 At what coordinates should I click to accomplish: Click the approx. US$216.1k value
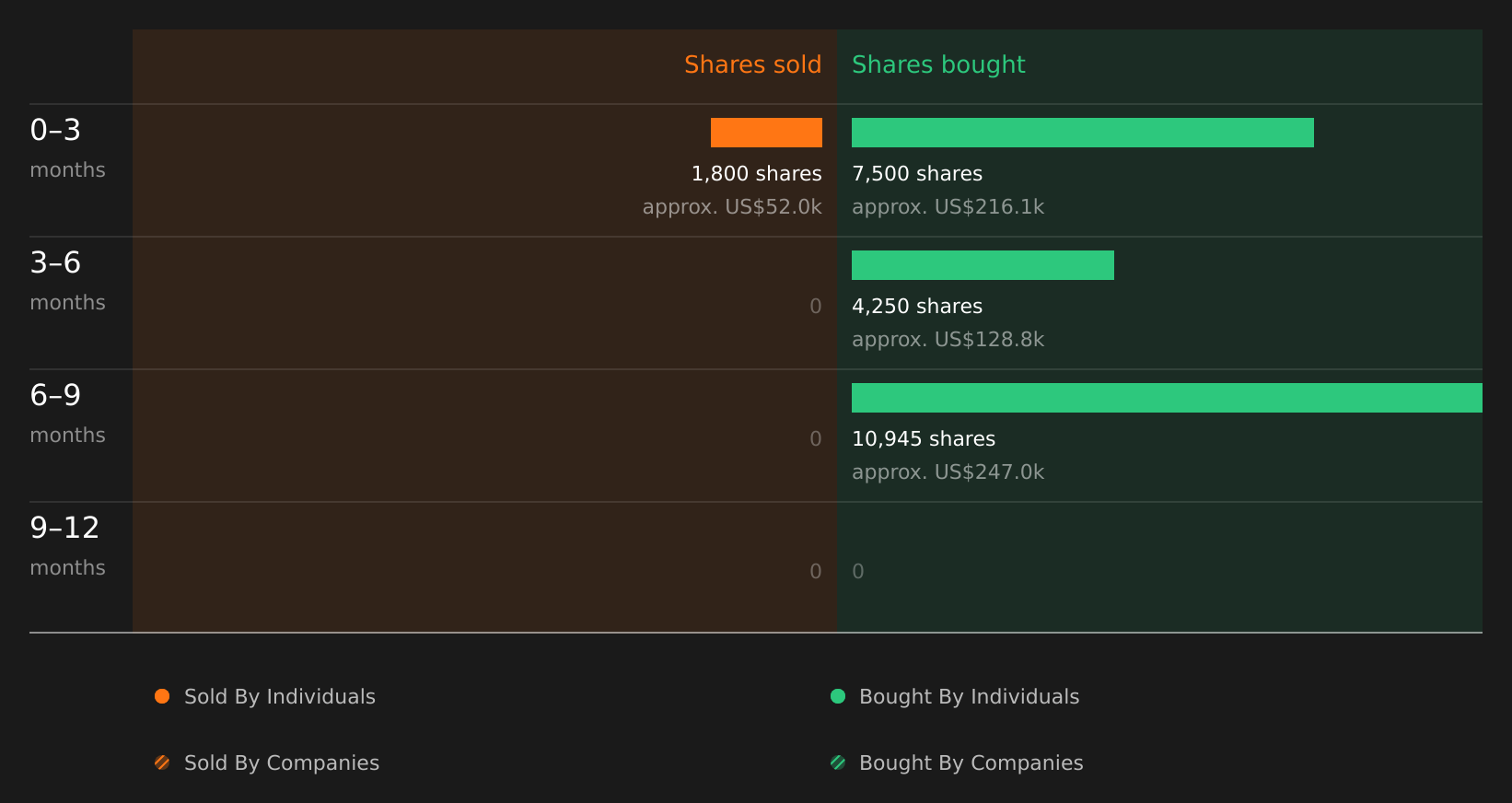point(948,207)
